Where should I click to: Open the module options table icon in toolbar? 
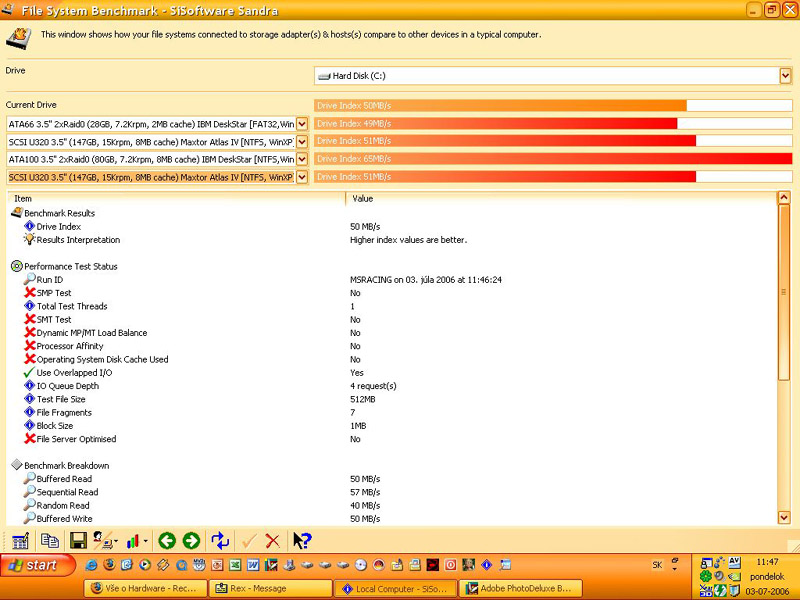(20, 541)
